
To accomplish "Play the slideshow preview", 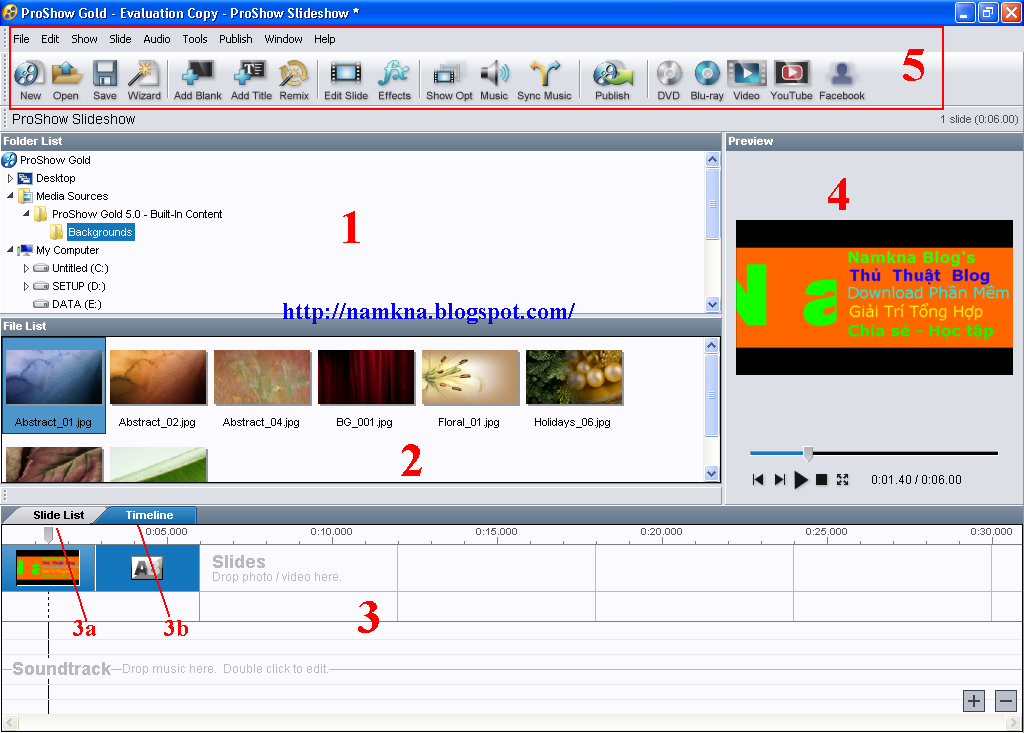I will 801,480.
